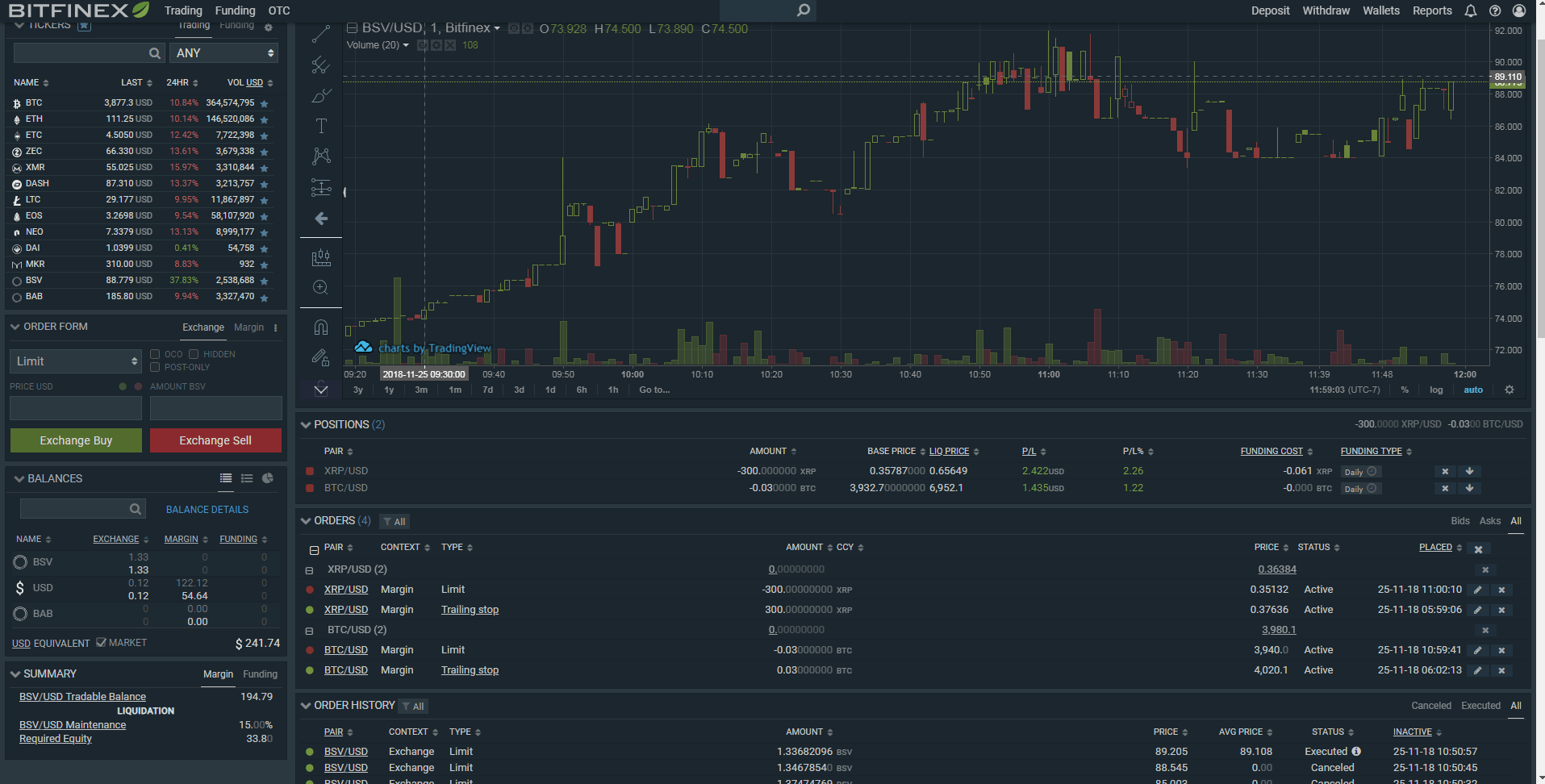Image resolution: width=1545 pixels, height=784 pixels.
Task: Select the text annotation tool
Action: (321, 126)
